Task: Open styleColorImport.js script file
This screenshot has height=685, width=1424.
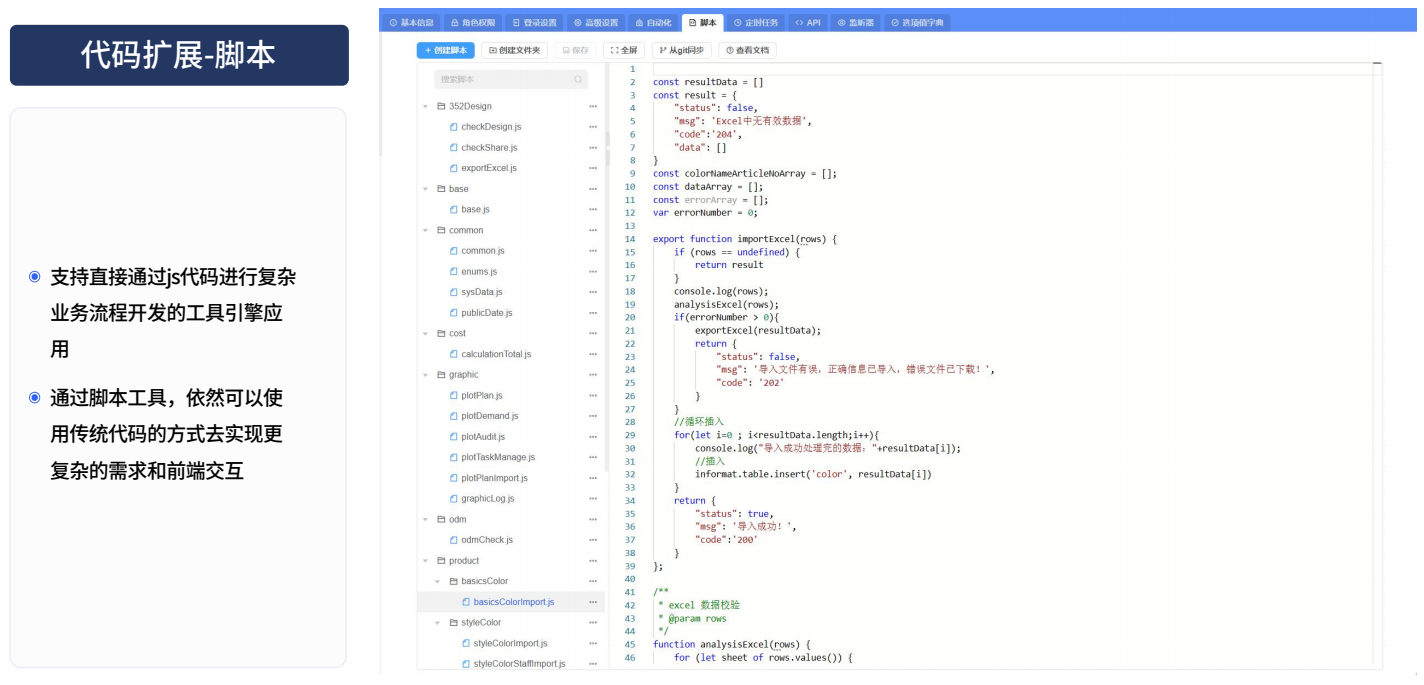Action: (510, 643)
